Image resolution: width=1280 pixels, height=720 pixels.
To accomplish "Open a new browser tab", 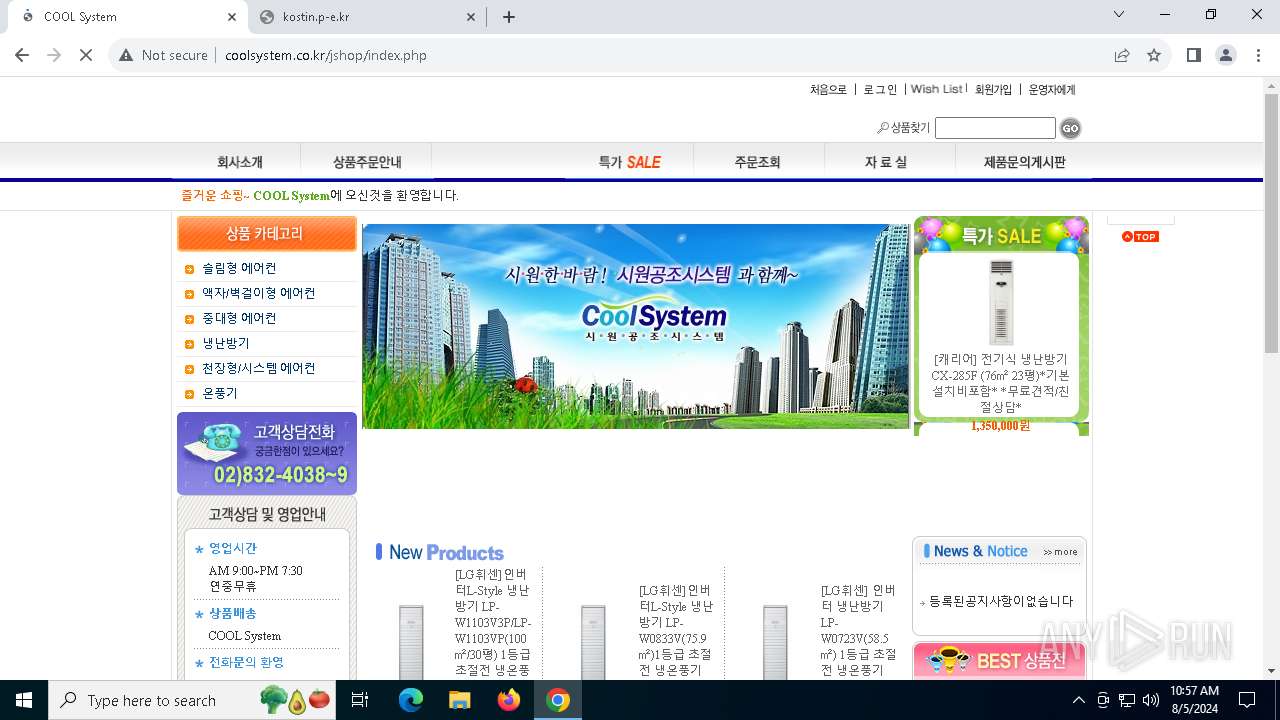I will [x=509, y=16].
